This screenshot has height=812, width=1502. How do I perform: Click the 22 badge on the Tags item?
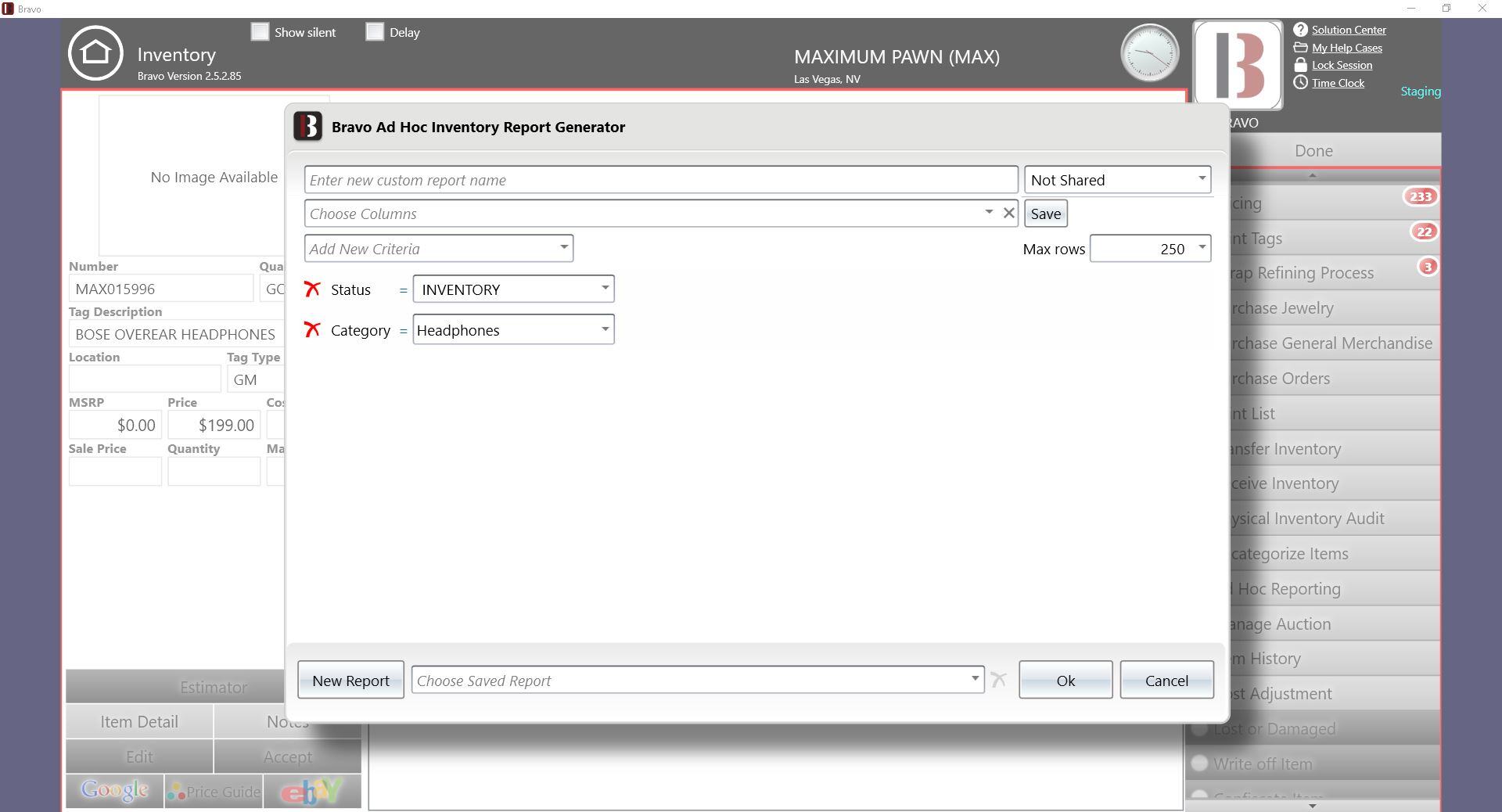pos(1424,232)
